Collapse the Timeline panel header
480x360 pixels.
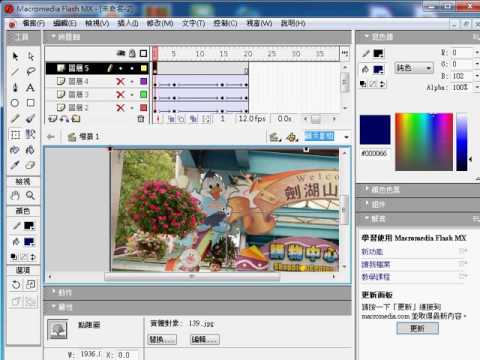coord(198,37)
